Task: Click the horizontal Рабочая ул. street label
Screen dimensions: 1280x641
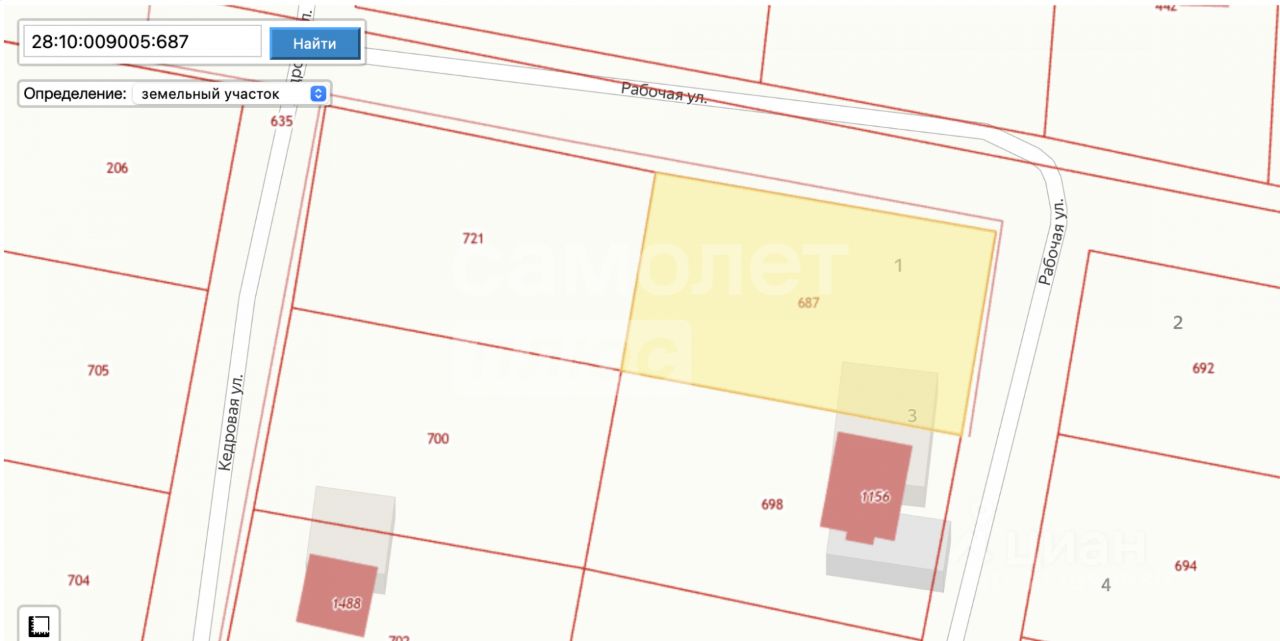Action: click(x=664, y=93)
